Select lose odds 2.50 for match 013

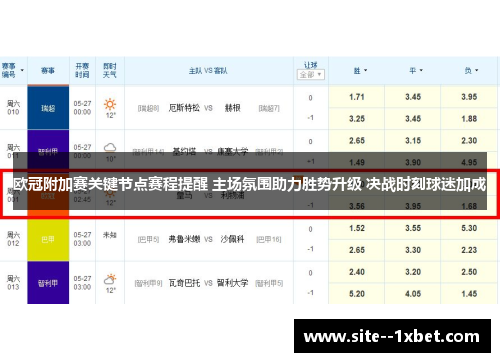pos(469,272)
